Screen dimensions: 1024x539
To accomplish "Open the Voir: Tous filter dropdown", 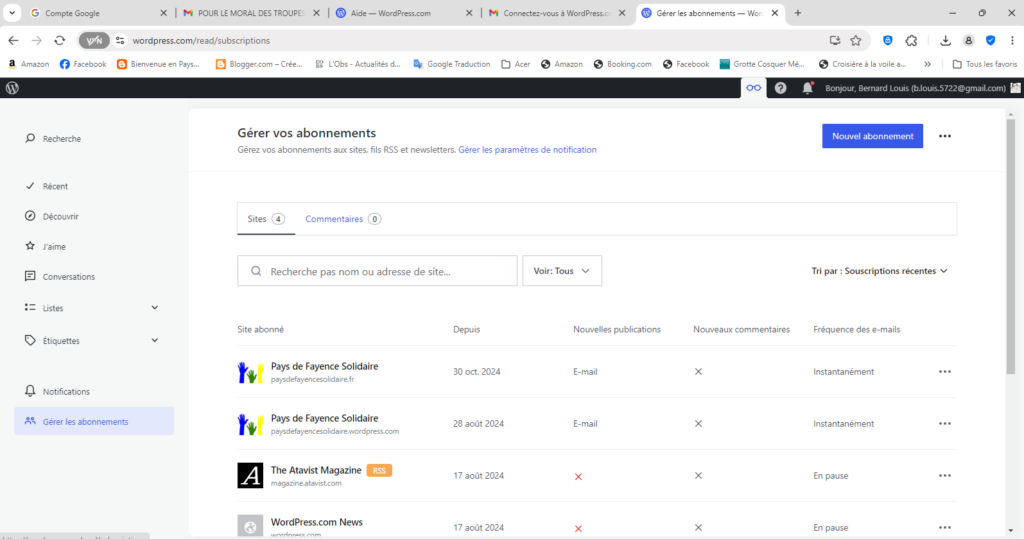I will tap(562, 271).
